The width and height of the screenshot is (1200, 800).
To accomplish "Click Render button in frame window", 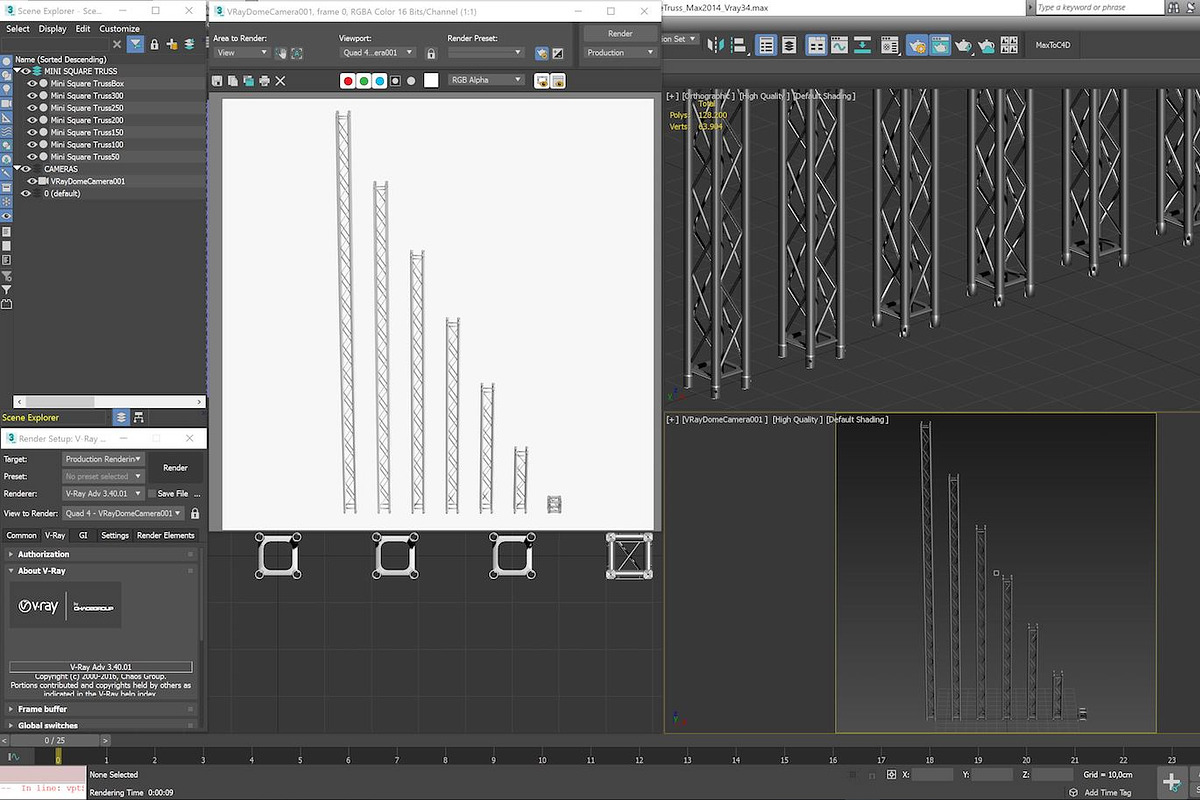I will [620, 33].
